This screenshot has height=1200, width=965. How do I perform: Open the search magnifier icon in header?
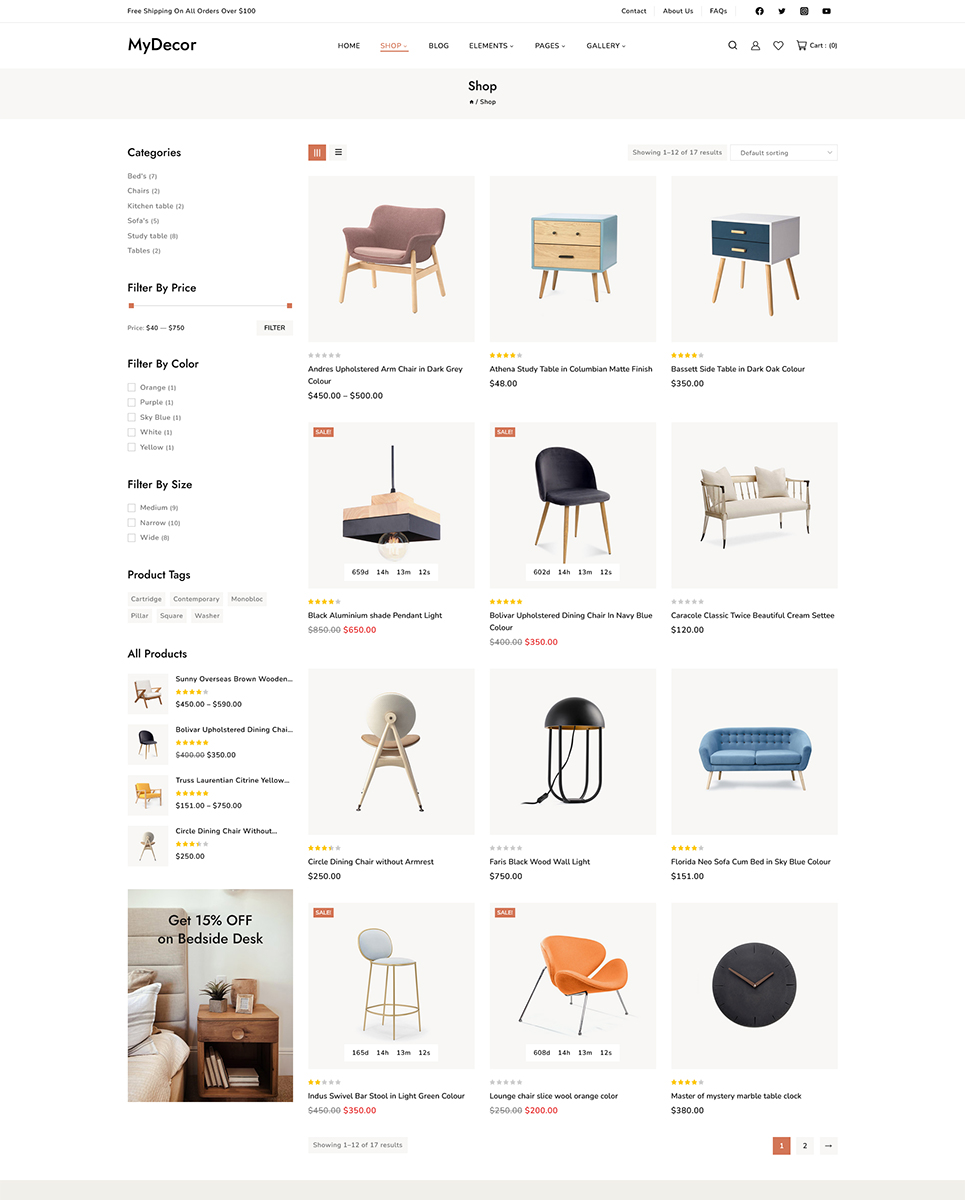pyautogui.click(x=732, y=45)
